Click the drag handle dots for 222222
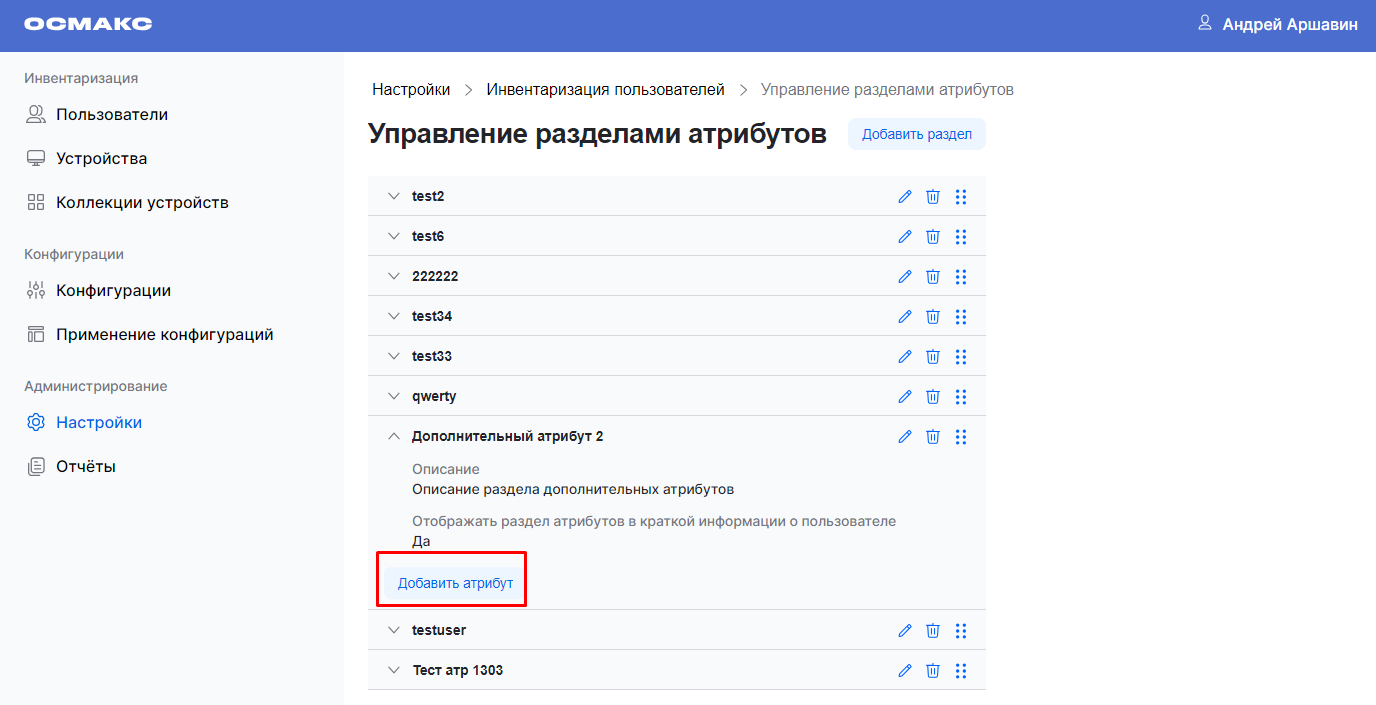This screenshot has width=1376, height=705. point(961,277)
